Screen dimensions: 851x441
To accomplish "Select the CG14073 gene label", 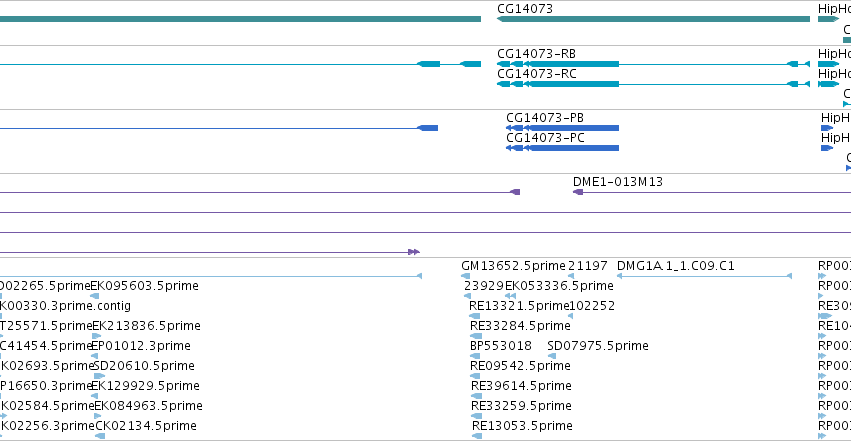I will pos(525,9).
